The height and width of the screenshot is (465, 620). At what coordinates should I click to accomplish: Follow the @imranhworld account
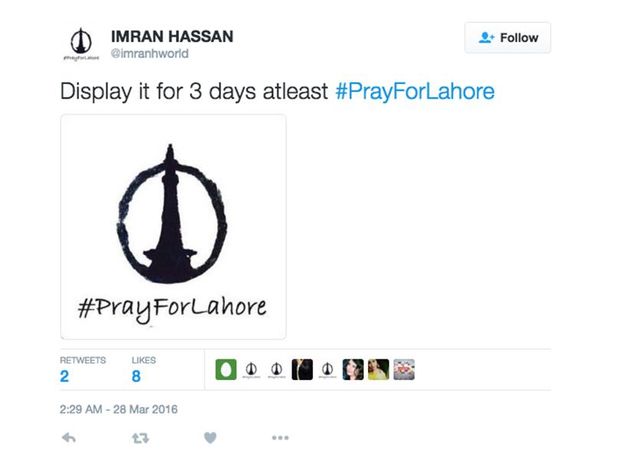click(x=508, y=38)
